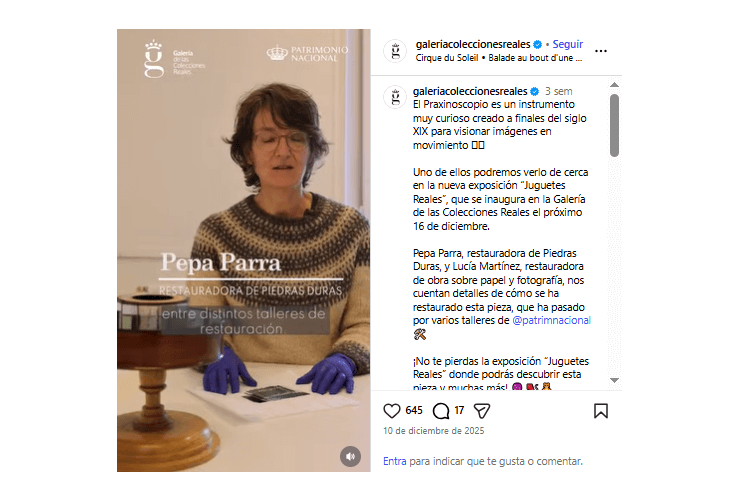The height and width of the screenshot is (500, 750).
Task: Follow the account via Seguir
Action: [x=568, y=44]
